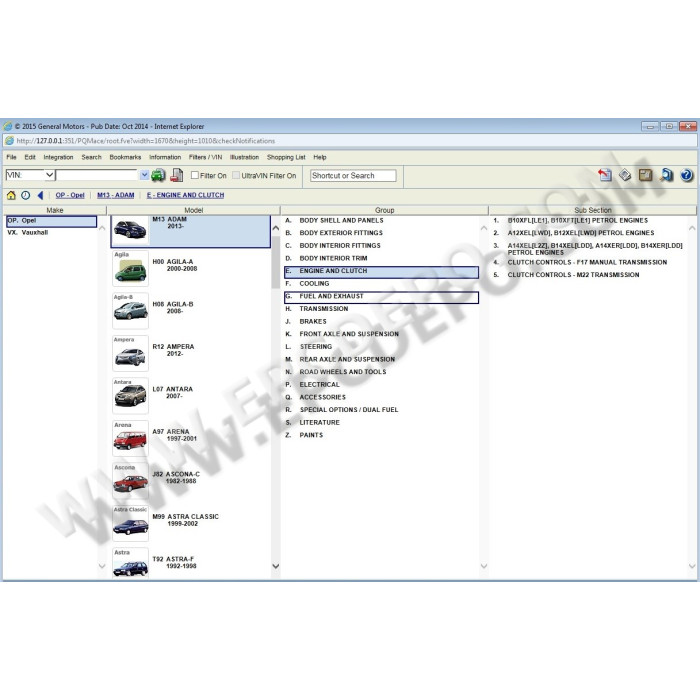Go back with the blue left arrow
This screenshot has height=700, width=700.
point(40,195)
